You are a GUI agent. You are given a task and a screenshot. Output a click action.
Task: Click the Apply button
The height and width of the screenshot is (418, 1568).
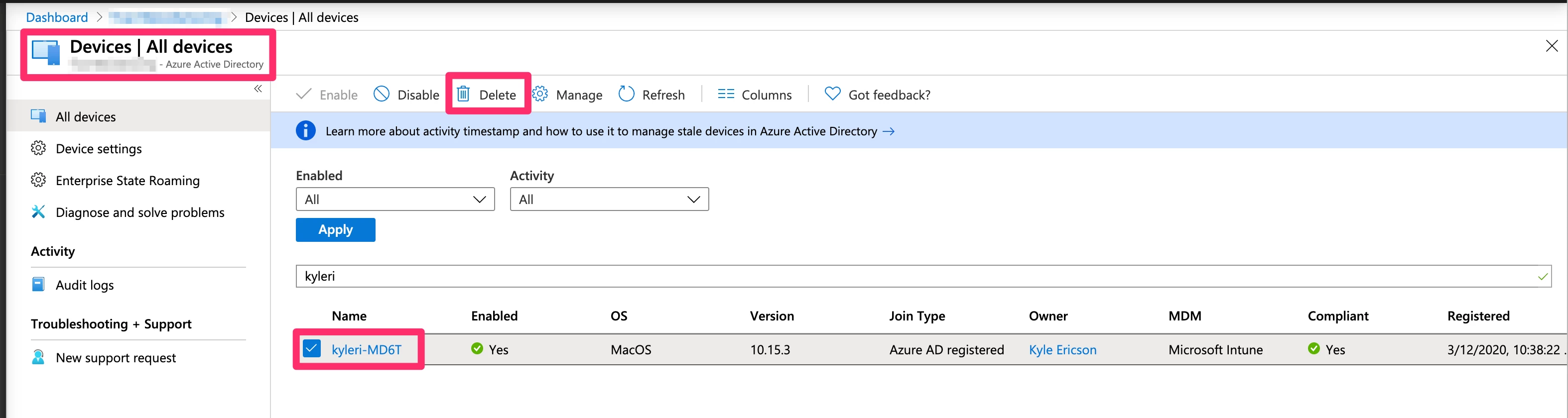(335, 229)
